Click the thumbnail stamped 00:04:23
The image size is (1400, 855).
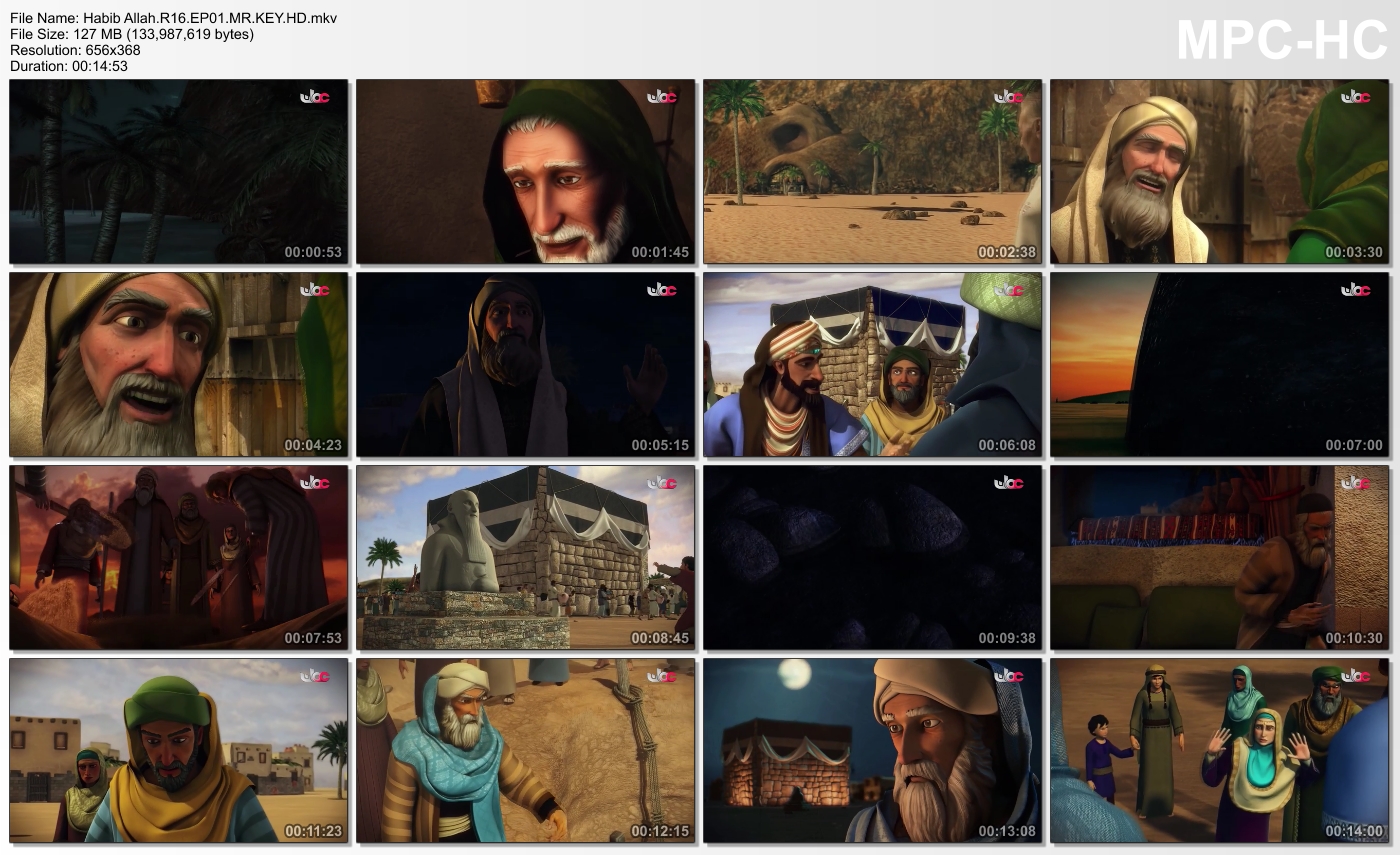click(179, 365)
